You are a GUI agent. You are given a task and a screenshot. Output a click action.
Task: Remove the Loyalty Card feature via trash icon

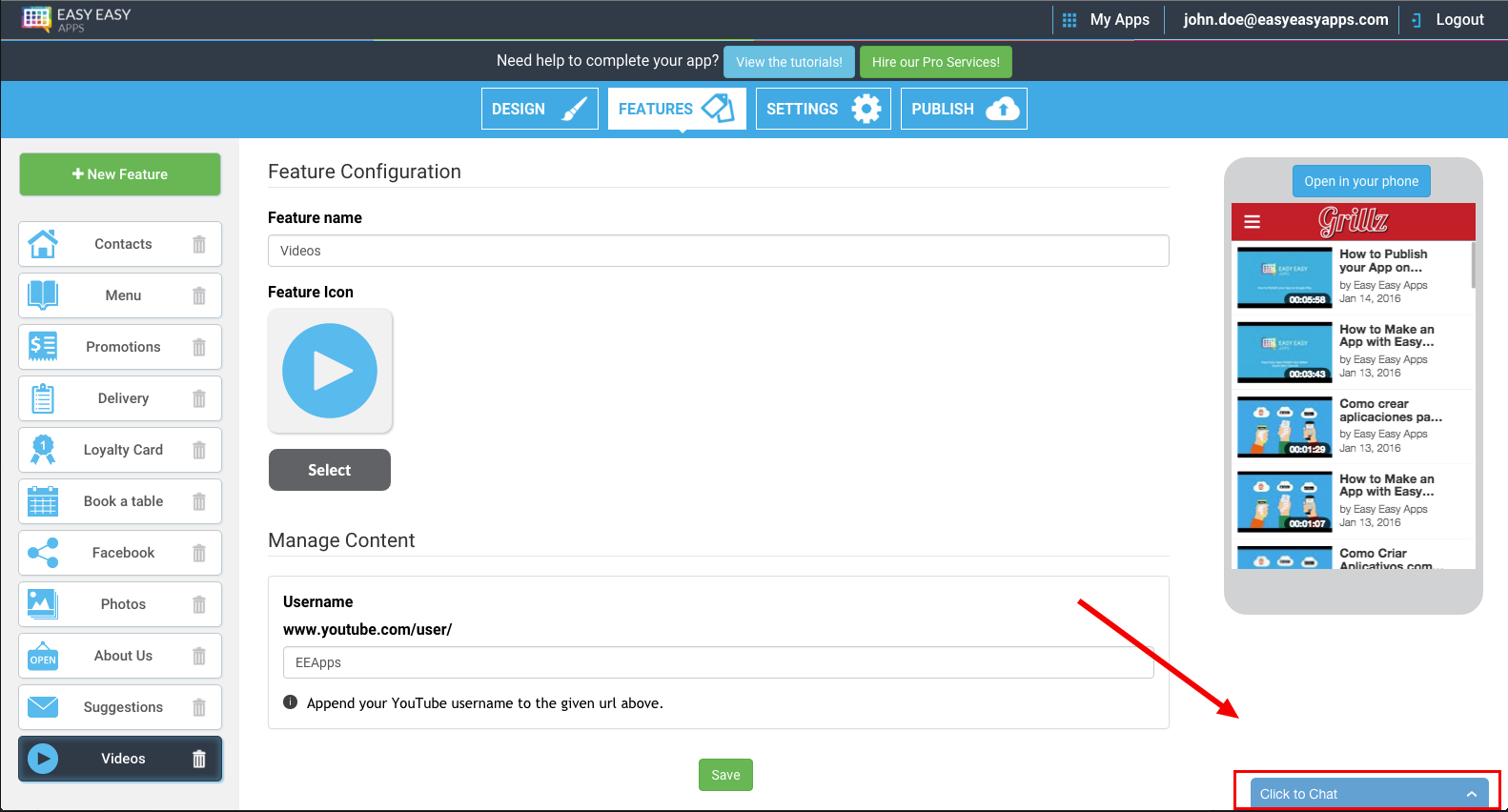coord(199,450)
